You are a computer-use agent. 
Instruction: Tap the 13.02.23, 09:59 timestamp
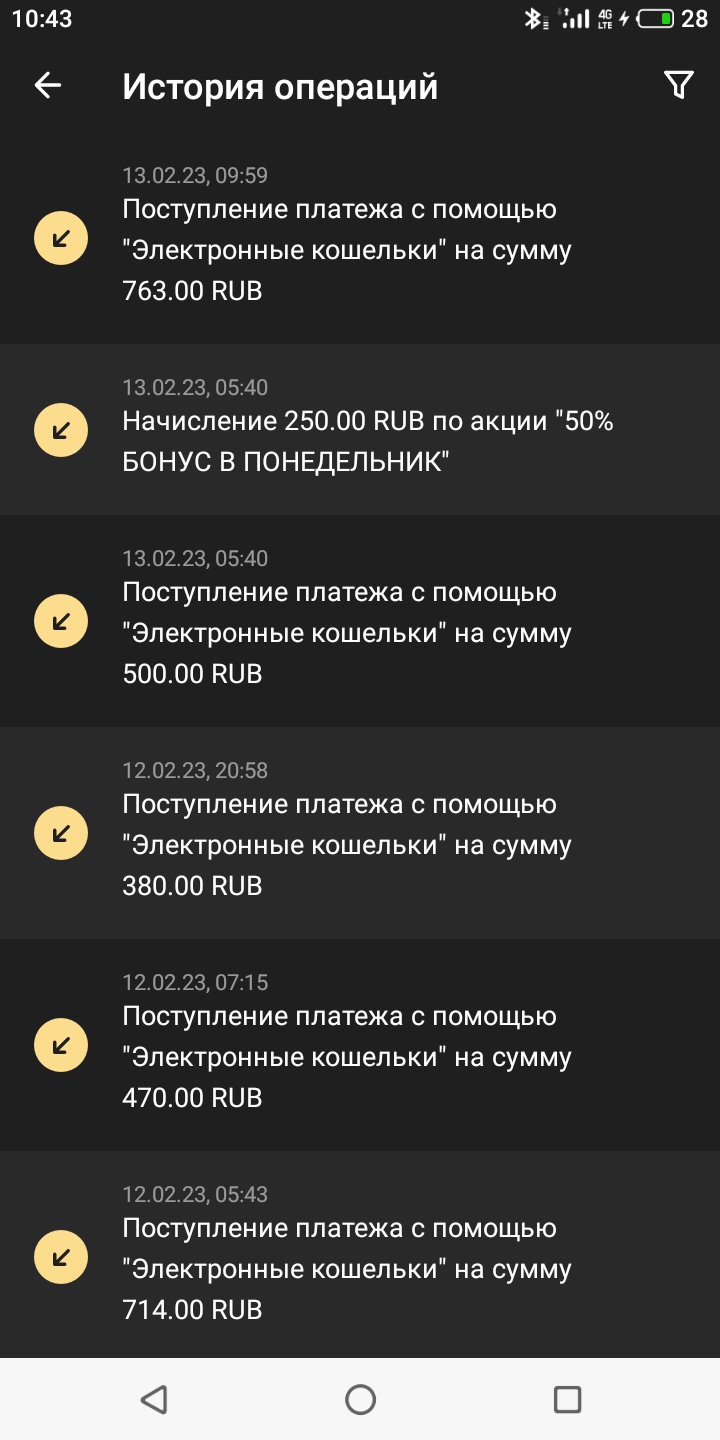pyautogui.click(x=195, y=176)
